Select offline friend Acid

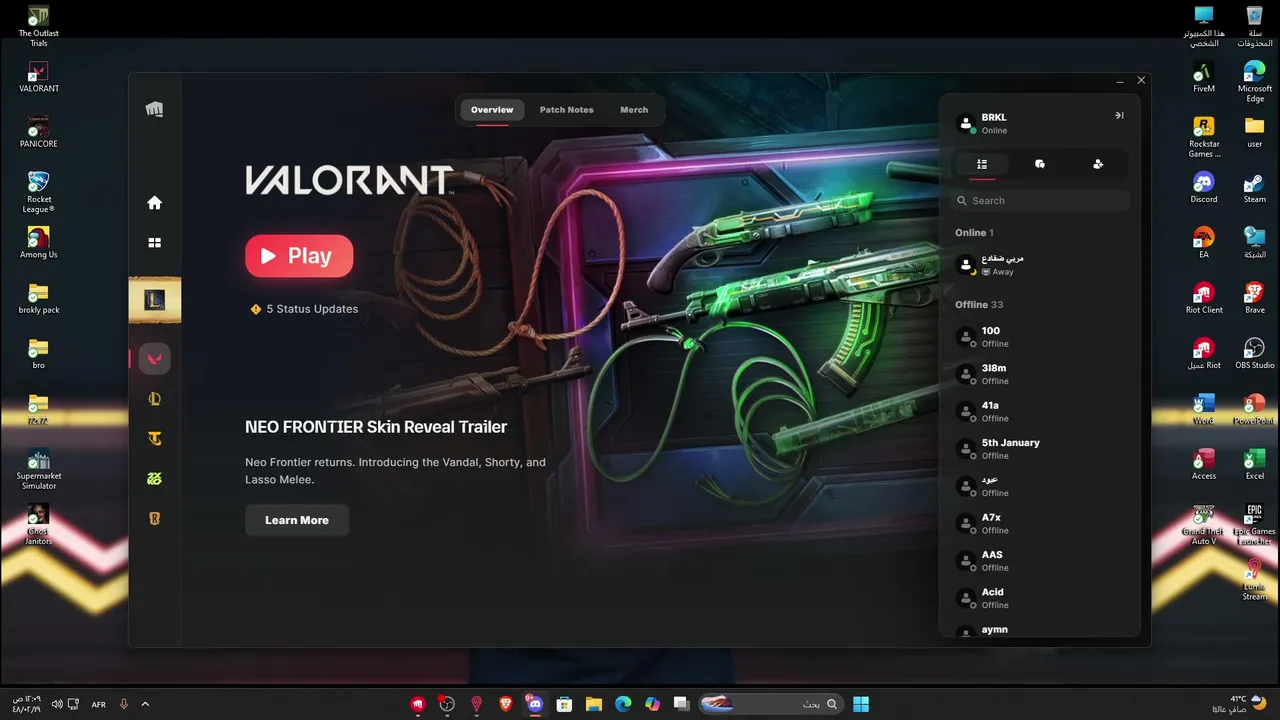point(1040,598)
